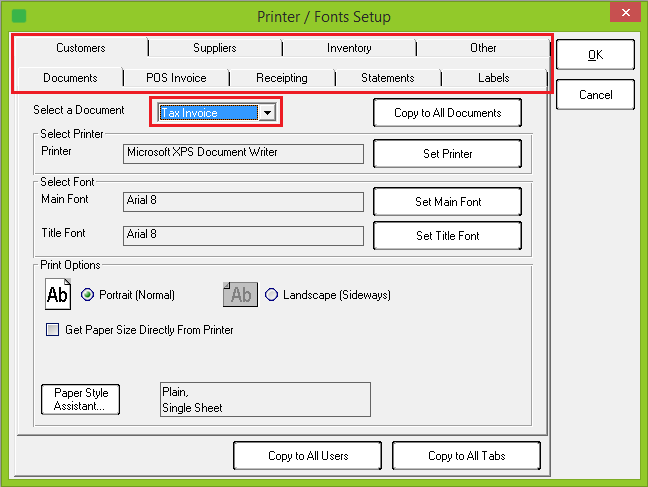The width and height of the screenshot is (648, 487).
Task: Click the Main Font field showing Arial 8
Action: (x=243, y=201)
